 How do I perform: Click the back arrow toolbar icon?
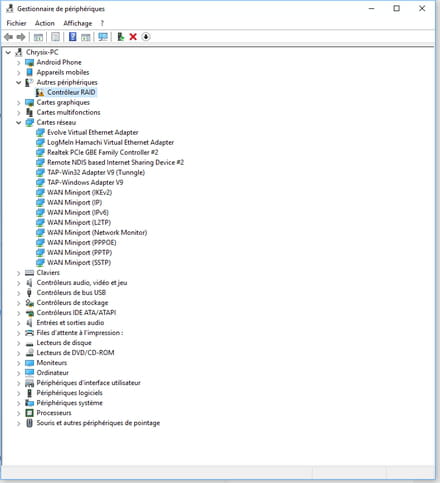coord(9,37)
